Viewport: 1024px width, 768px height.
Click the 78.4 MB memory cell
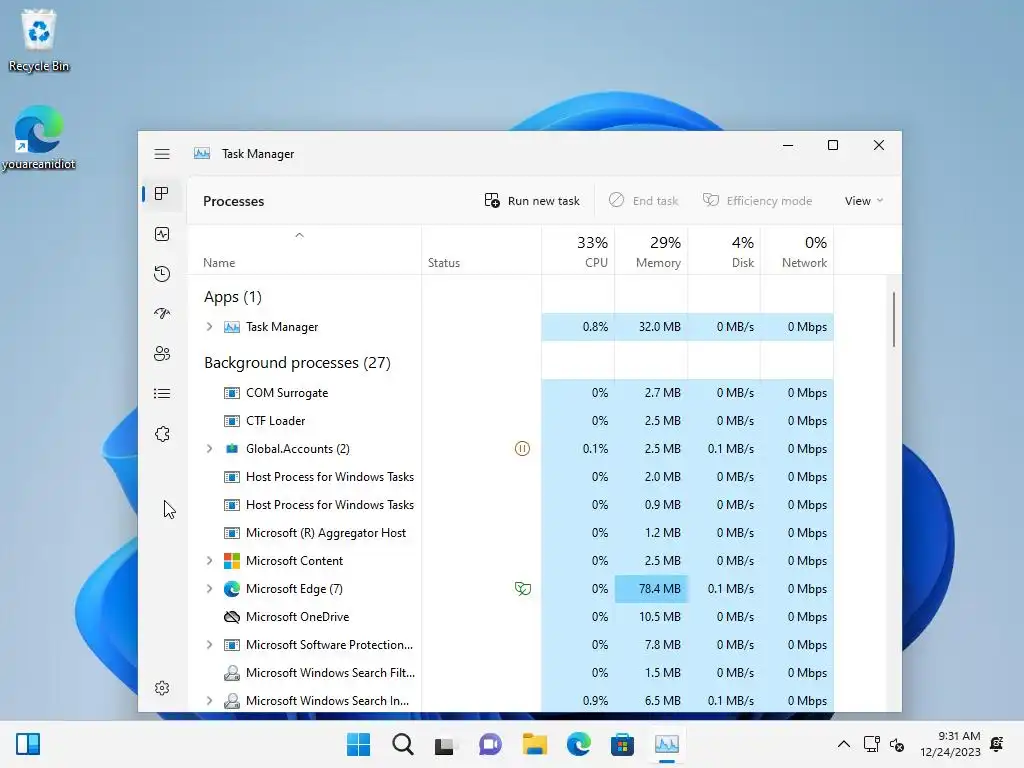click(x=651, y=588)
